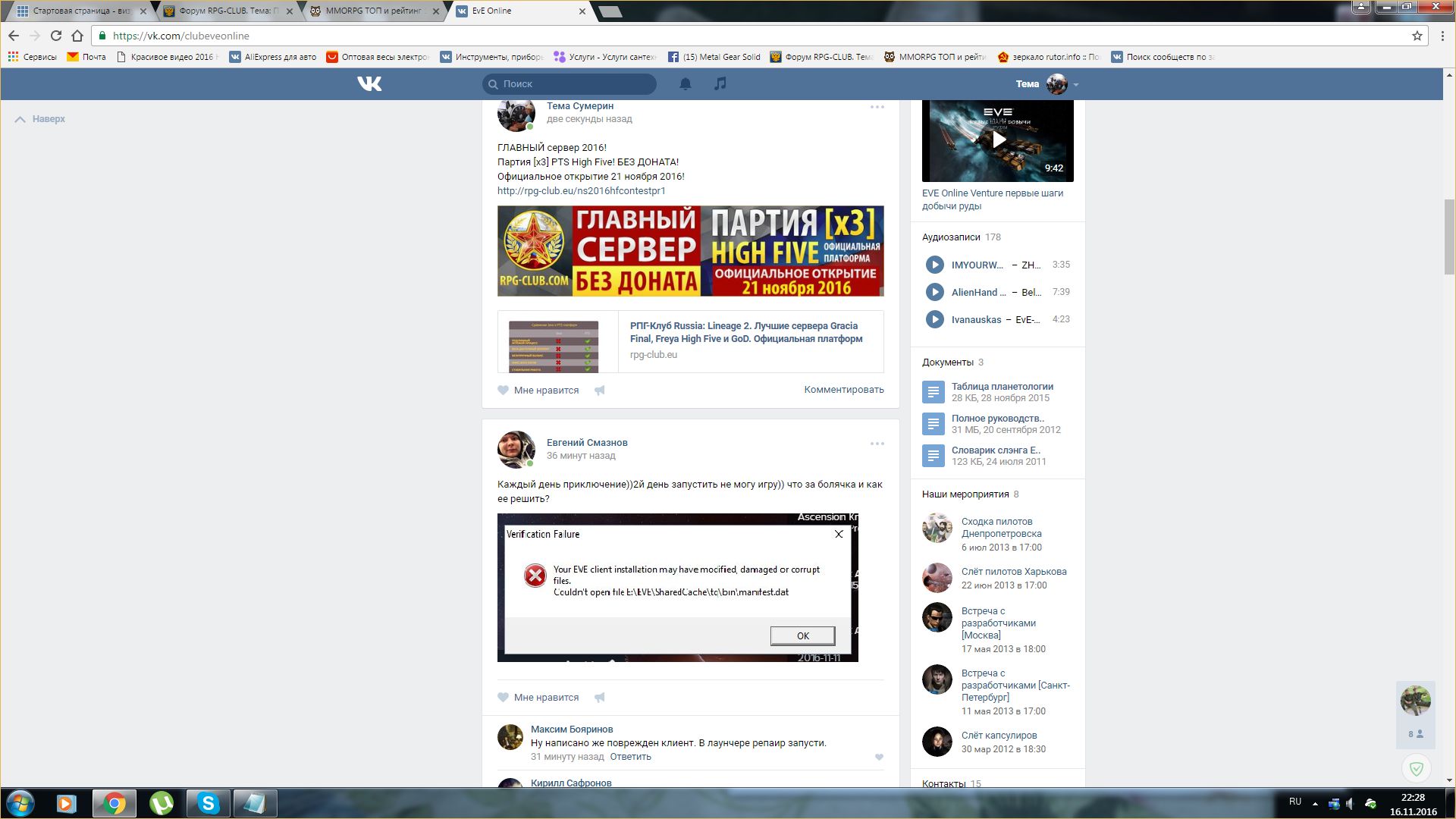Open Chrome three-dot menu
This screenshot has width=1456, height=819.
point(1442,36)
